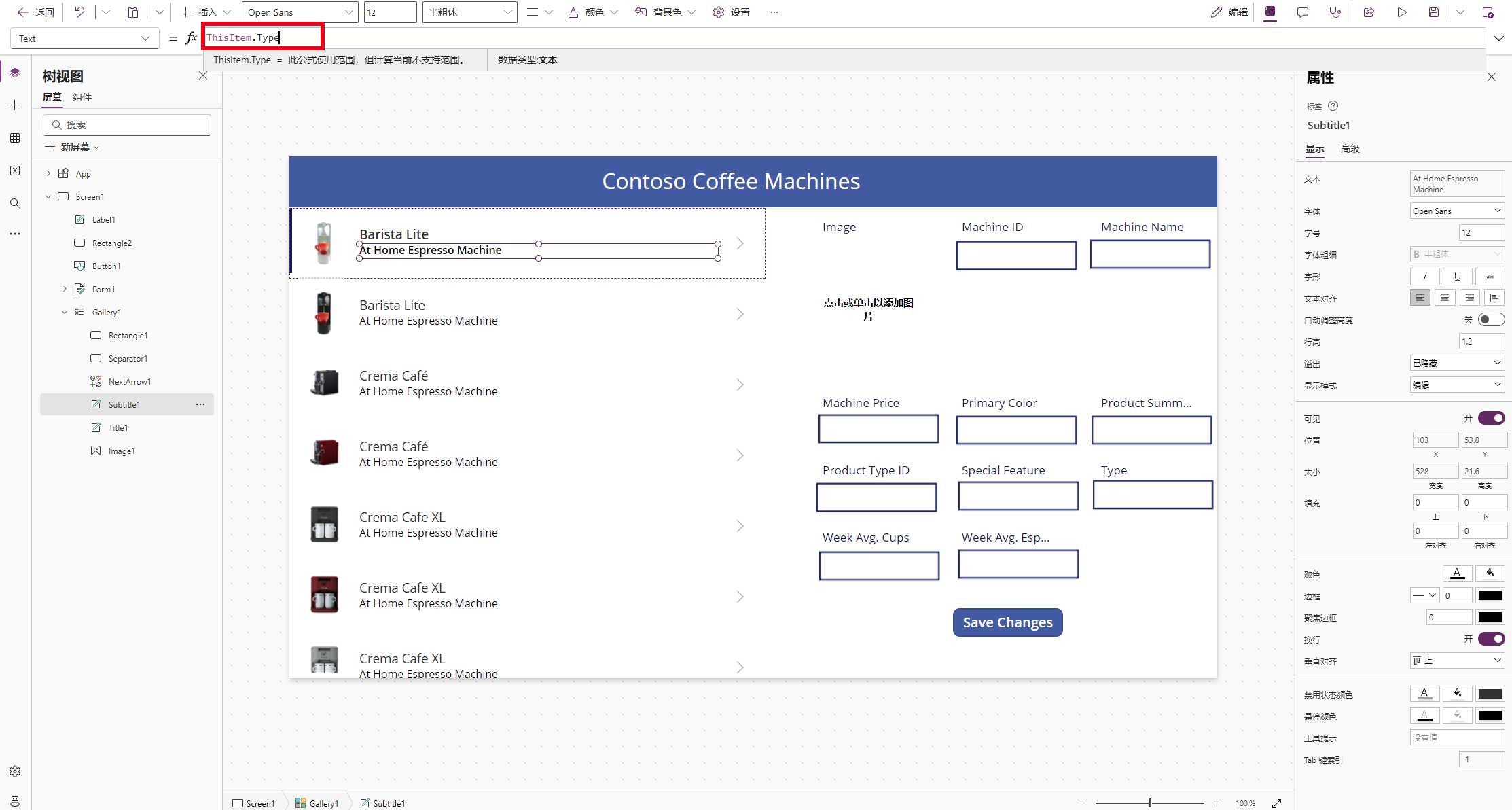This screenshot has width=1512, height=810.
Task: Open the 颜色 text color tool
Action: 593,12
